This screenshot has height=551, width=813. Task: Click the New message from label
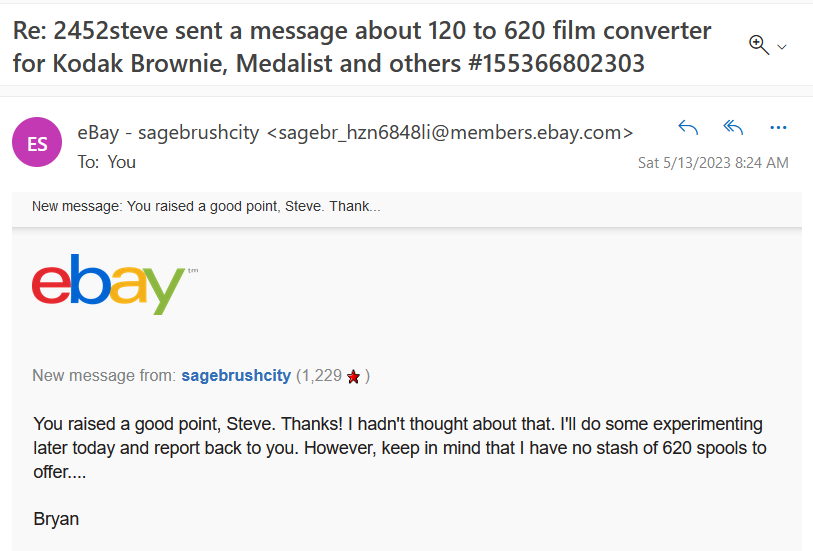[104, 375]
